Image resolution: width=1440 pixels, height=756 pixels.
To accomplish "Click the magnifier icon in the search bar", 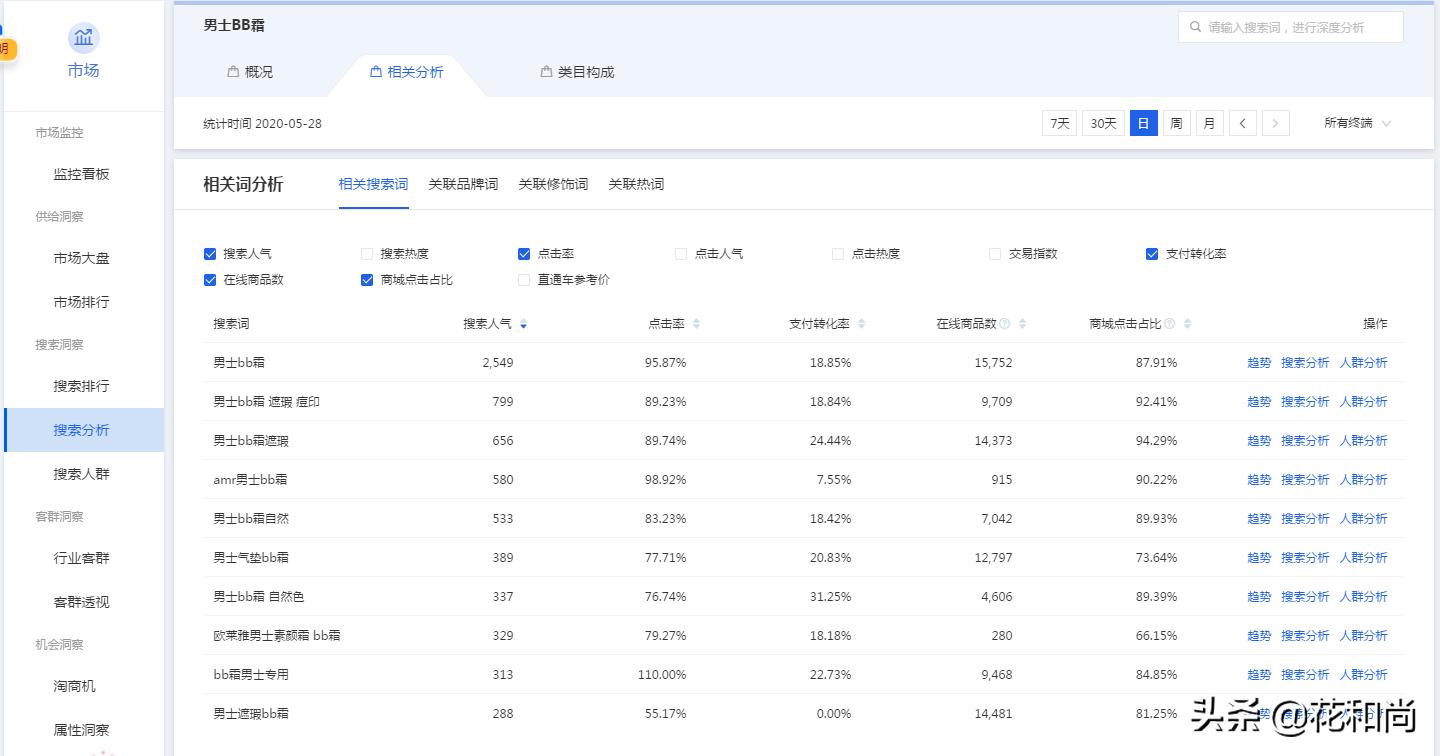I will coord(1198,26).
